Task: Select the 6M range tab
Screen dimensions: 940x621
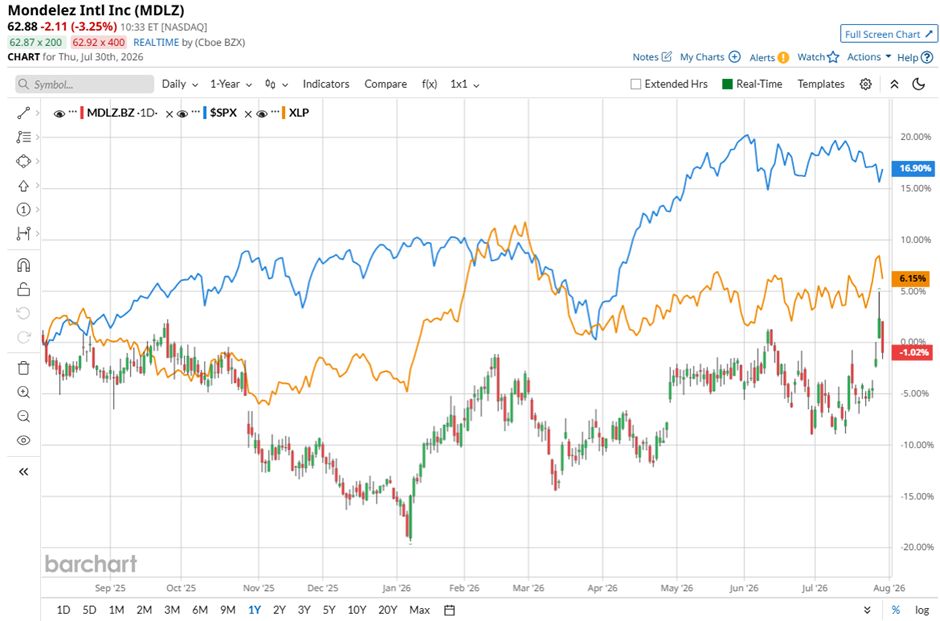Action: click(200, 610)
